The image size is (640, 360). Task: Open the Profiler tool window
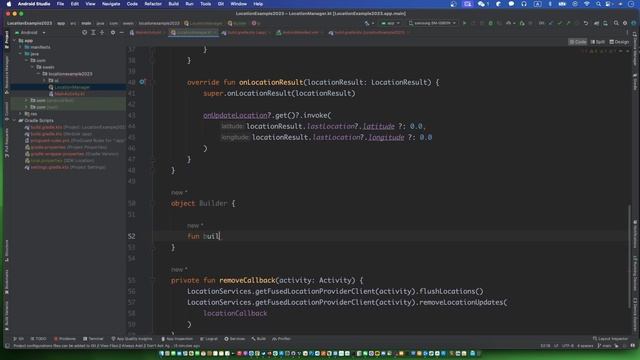pyautogui.click(x=281, y=339)
